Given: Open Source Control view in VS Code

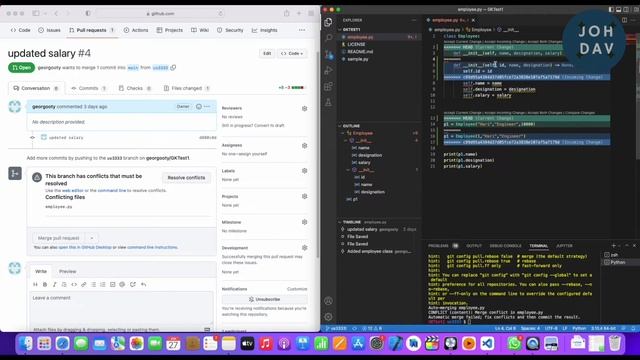Looking at the screenshot, I should 328,54.
